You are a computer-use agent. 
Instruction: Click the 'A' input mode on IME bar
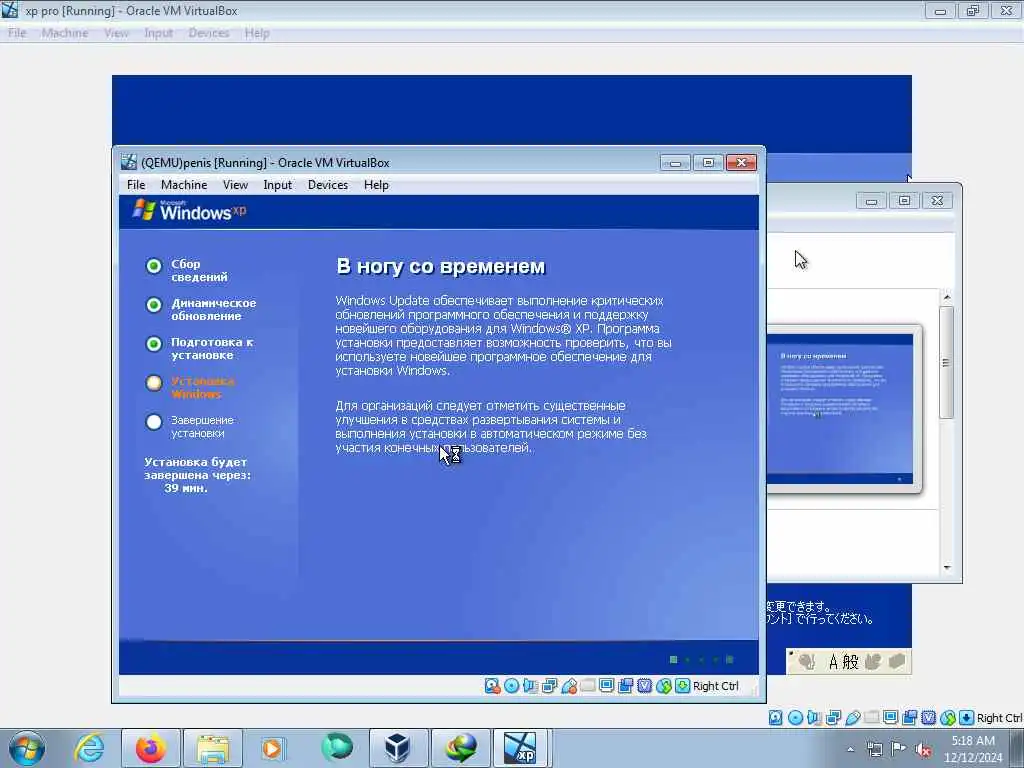pyautogui.click(x=833, y=662)
